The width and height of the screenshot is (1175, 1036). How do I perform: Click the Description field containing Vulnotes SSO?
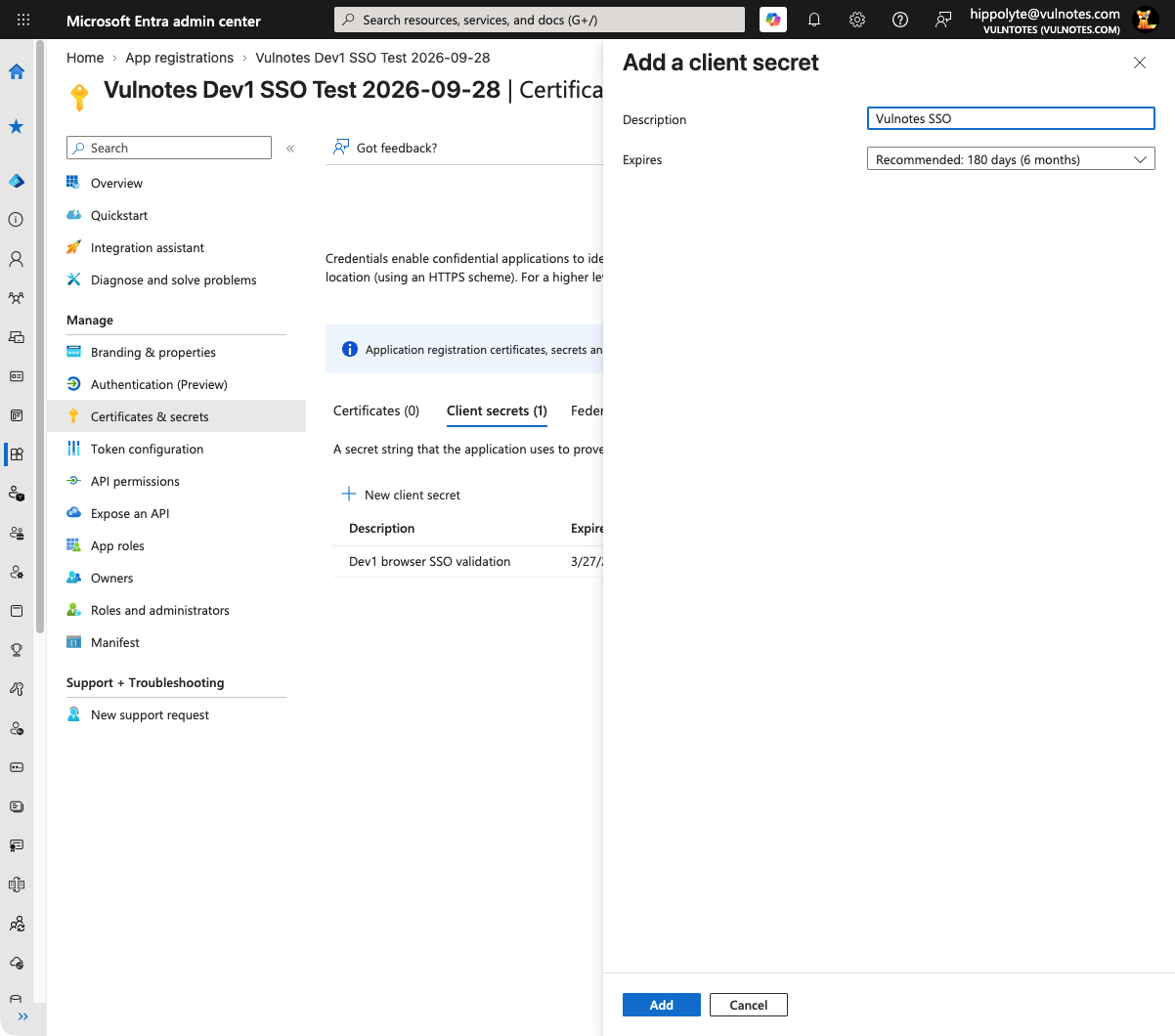[1011, 118]
